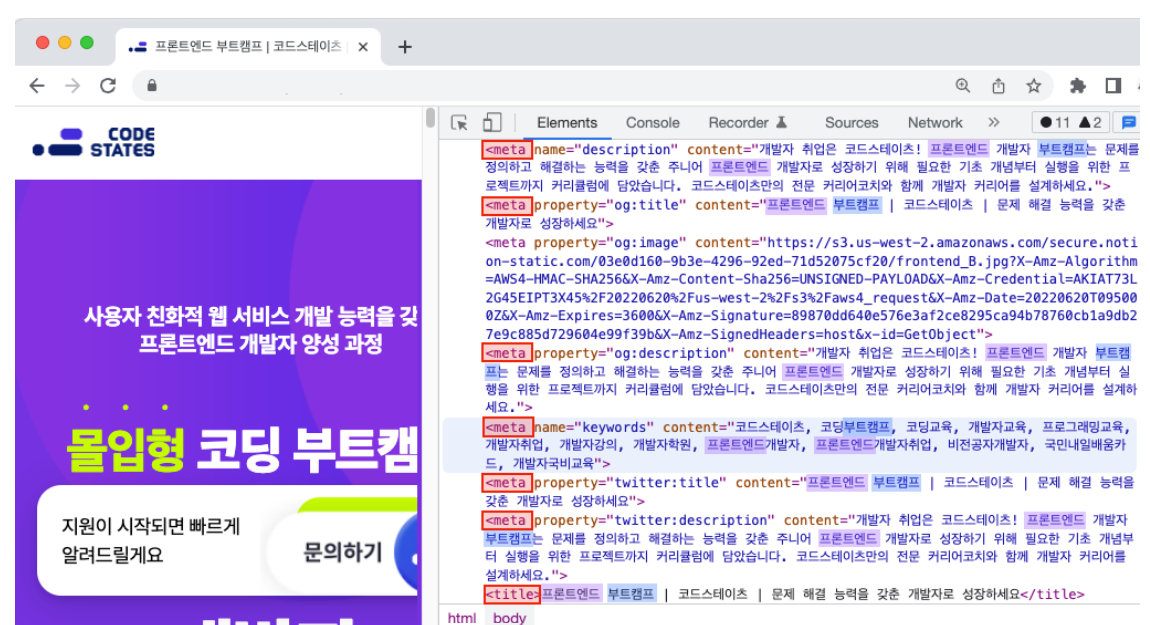Open the zoom magnifier in address bar
The image size is (1150, 625).
pos(963,86)
